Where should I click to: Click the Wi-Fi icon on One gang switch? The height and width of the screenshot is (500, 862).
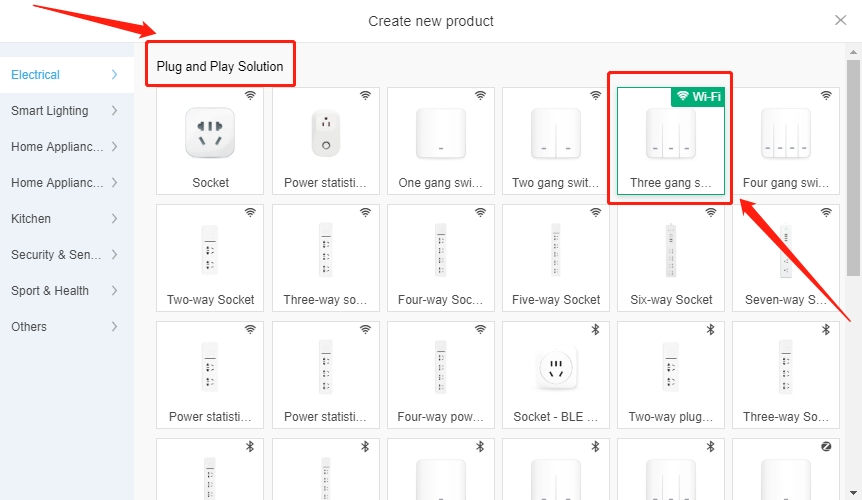(480, 96)
